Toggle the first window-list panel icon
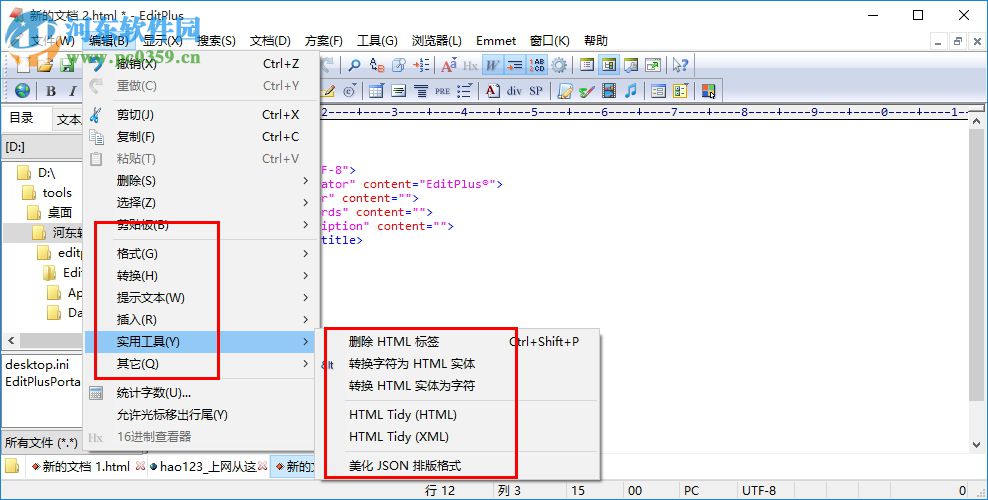The height and width of the screenshot is (500, 988). (587, 65)
